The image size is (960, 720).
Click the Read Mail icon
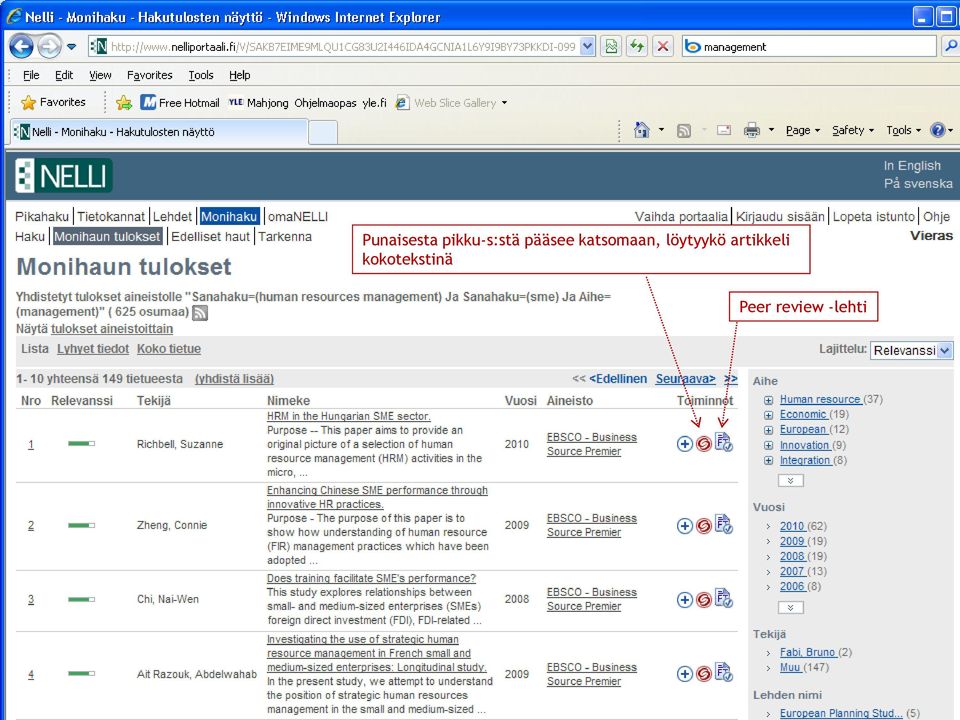(724, 130)
